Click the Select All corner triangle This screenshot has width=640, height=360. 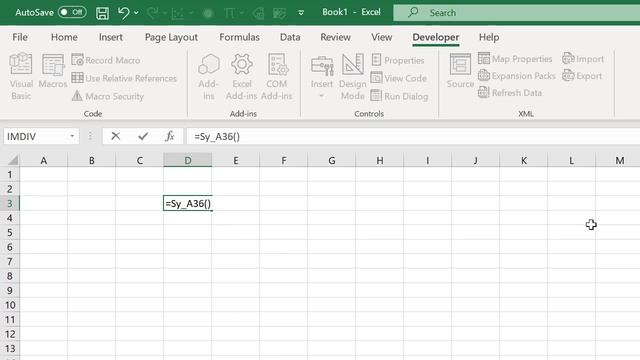point(12,160)
